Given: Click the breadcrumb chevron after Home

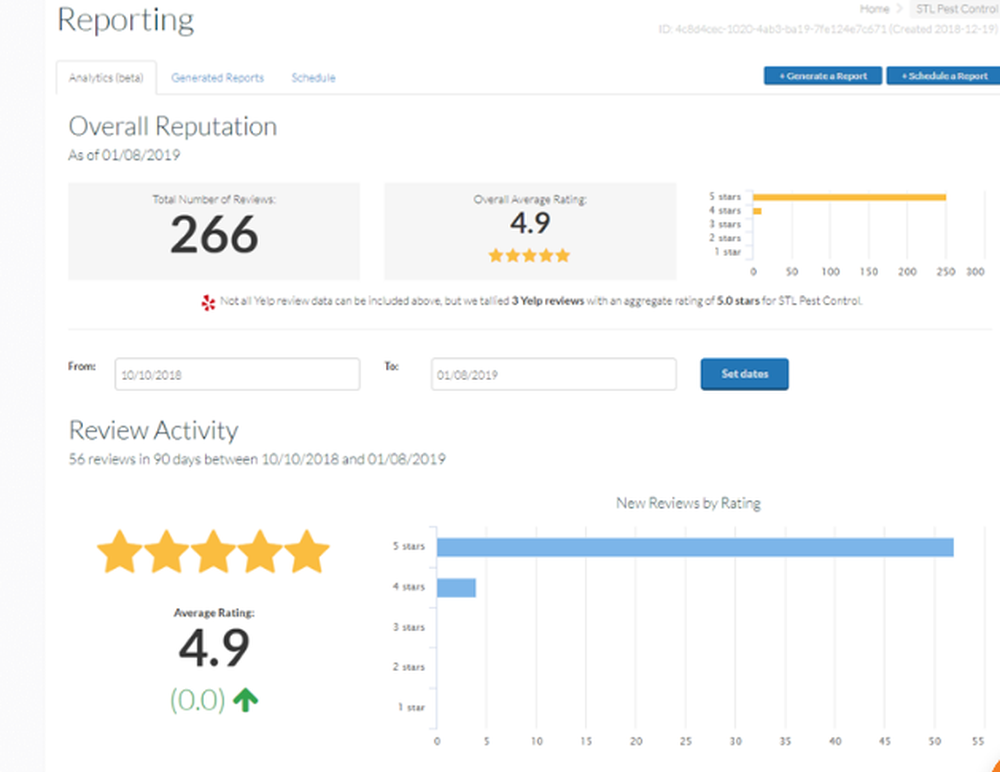Looking at the screenshot, I should click(x=898, y=9).
